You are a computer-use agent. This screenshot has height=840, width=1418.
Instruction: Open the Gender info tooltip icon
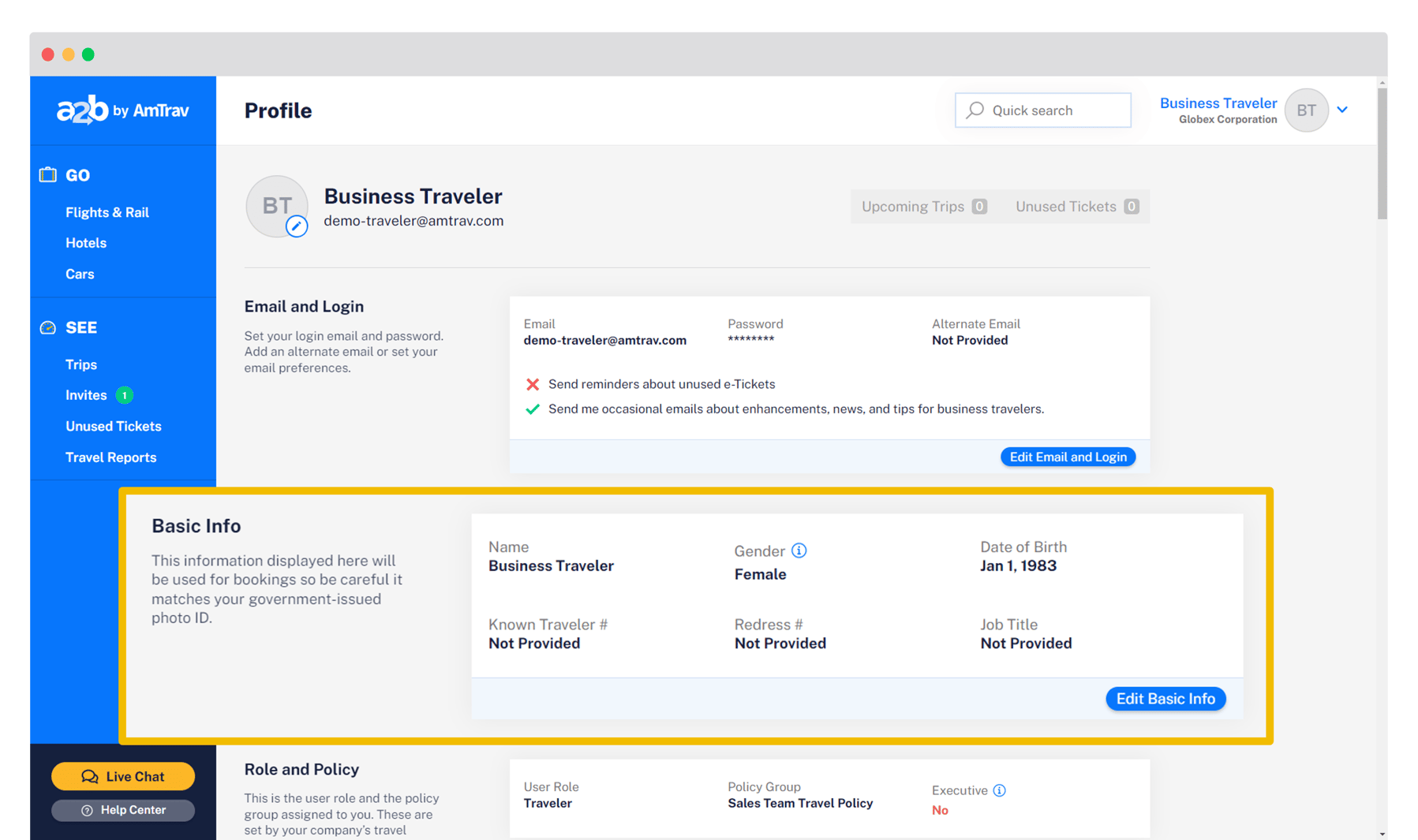point(799,551)
